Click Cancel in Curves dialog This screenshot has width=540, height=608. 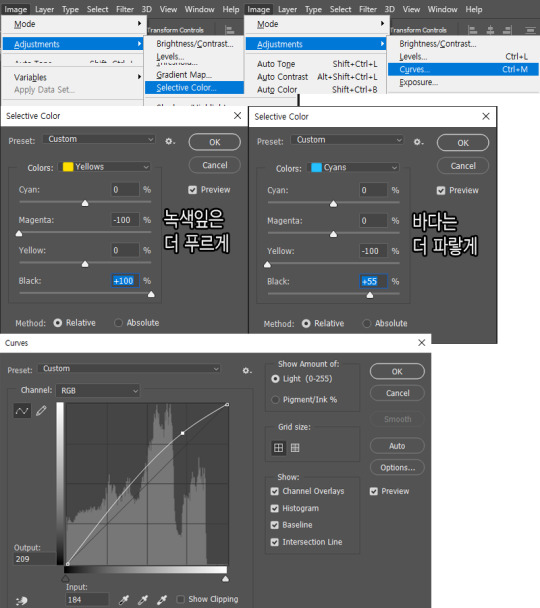397,393
